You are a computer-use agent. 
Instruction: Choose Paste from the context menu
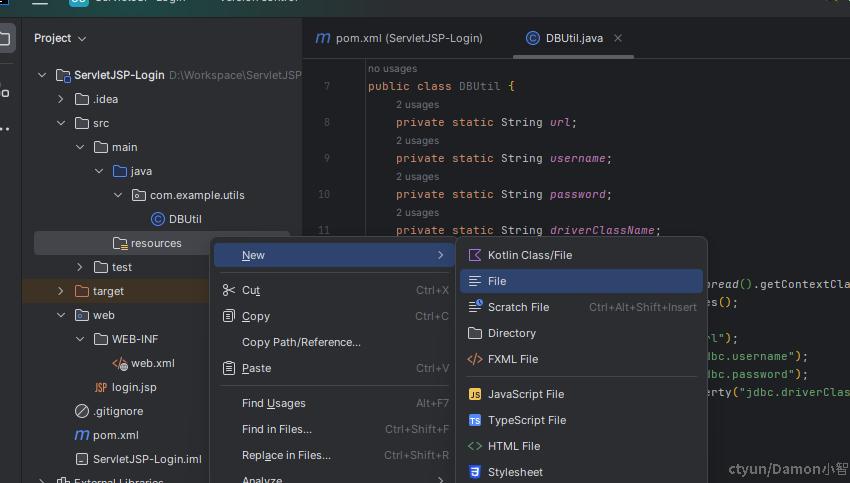(334, 368)
